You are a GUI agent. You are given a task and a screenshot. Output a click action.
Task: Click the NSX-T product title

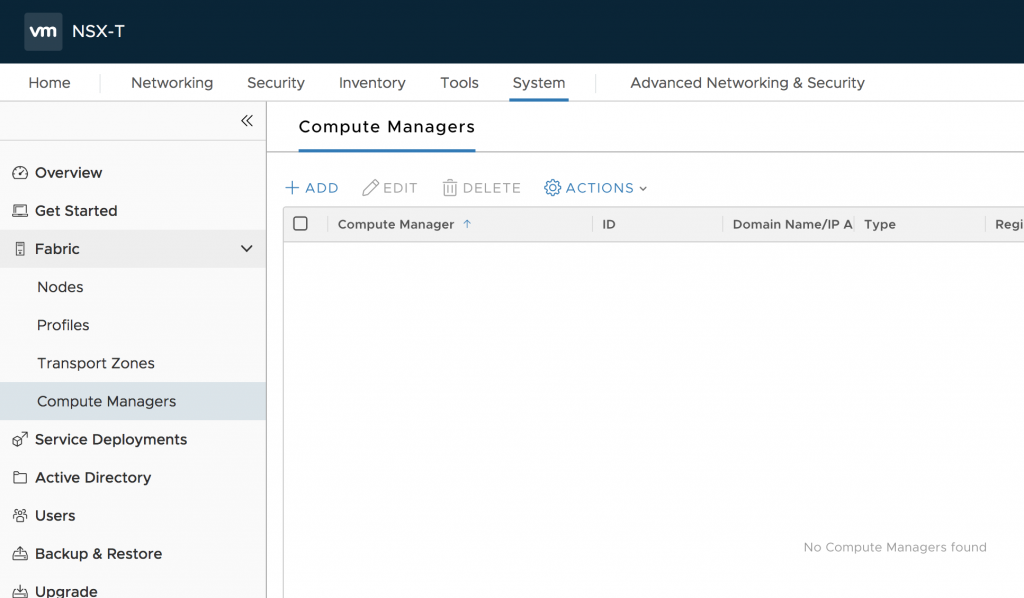pyautogui.click(x=98, y=31)
